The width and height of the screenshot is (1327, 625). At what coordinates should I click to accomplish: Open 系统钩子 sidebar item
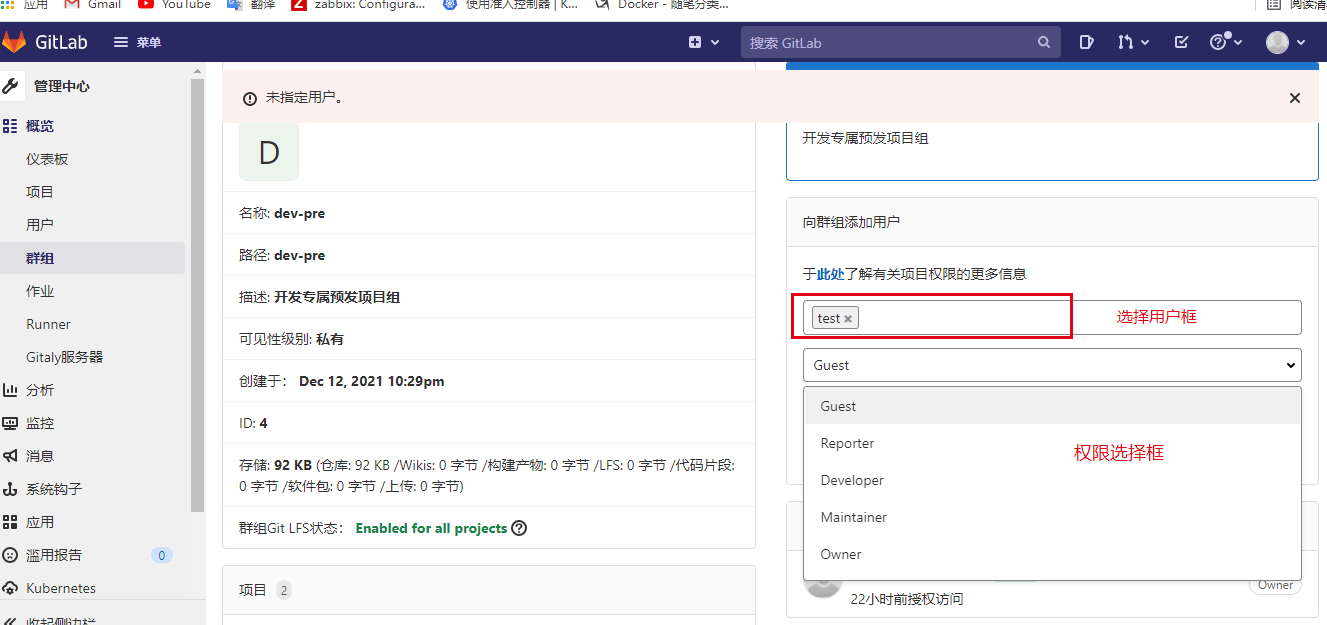click(54, 489)
